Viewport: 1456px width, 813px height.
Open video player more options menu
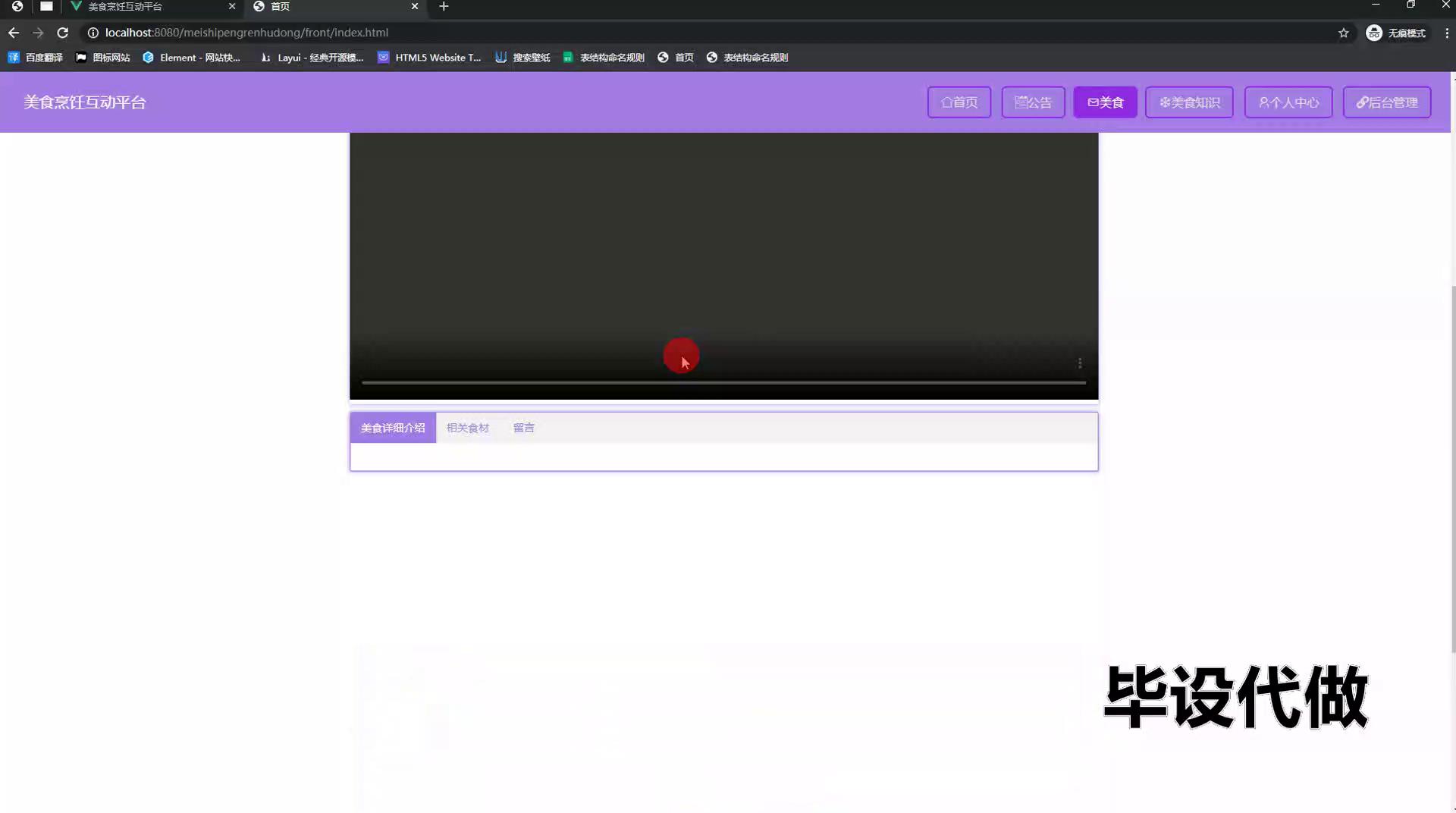pos(1079,363)
